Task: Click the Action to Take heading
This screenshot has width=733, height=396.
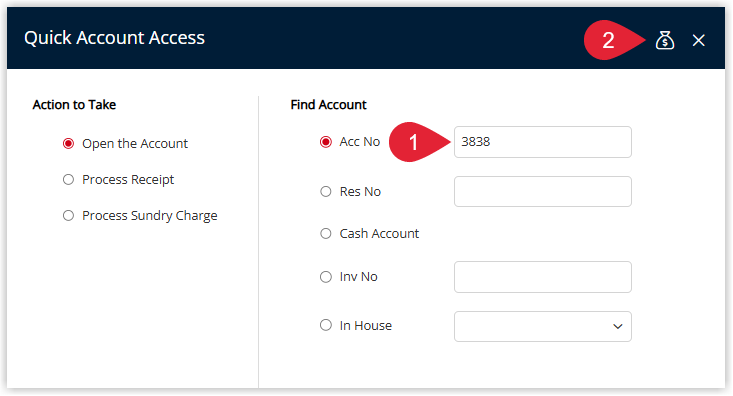Action: click(x=74, y=105)
